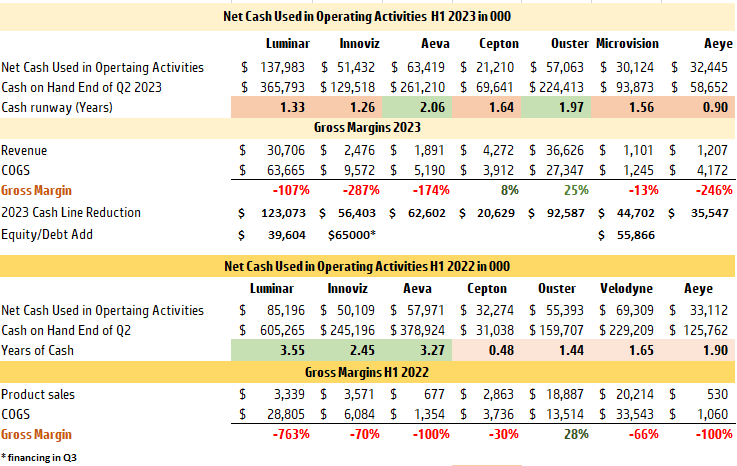The height and width of the screenshot is (466, 737).
Task: Click the Velodyne column header
Action: pos(626,288)
